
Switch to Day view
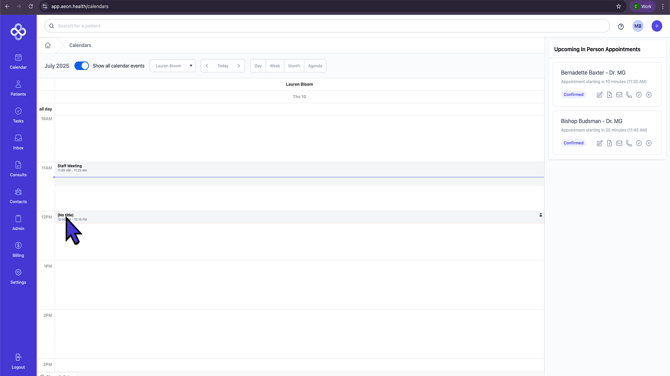258,66
